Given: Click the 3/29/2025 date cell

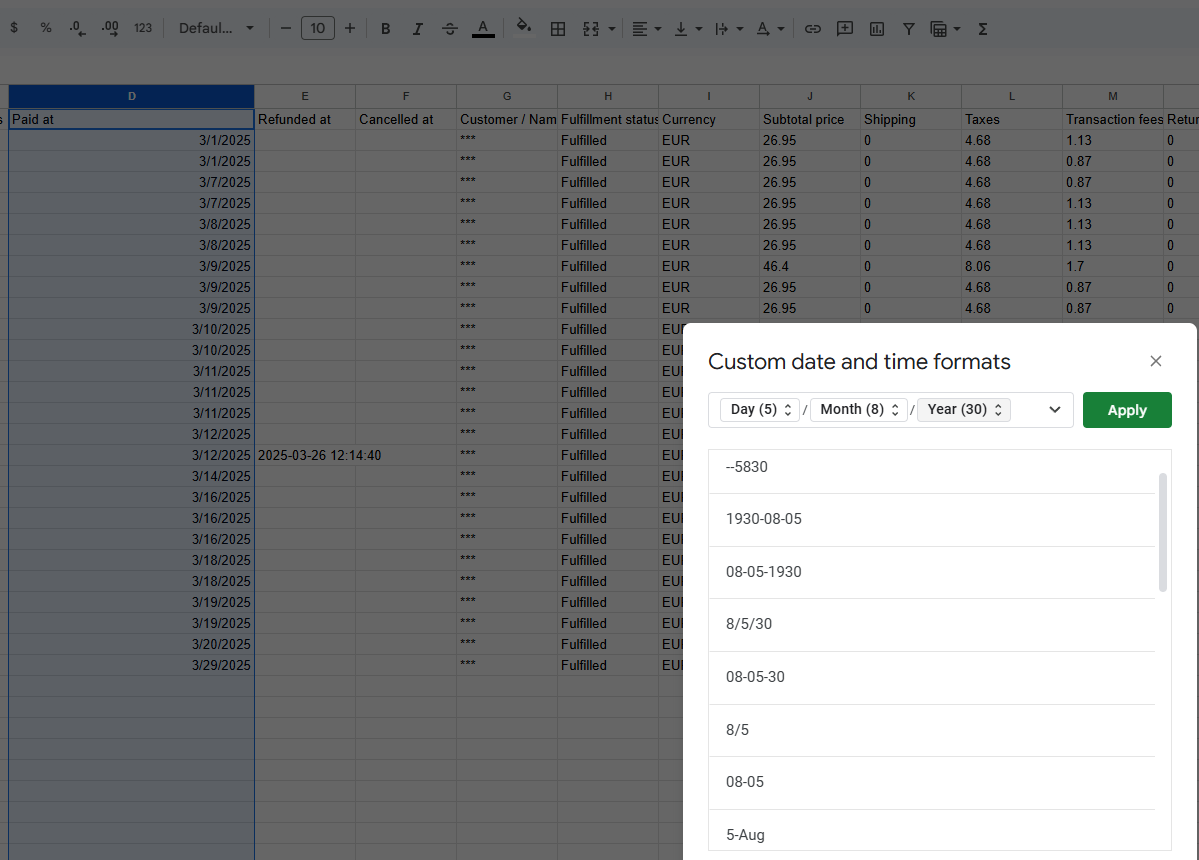Looking at the screenshot, I should 132,666.
